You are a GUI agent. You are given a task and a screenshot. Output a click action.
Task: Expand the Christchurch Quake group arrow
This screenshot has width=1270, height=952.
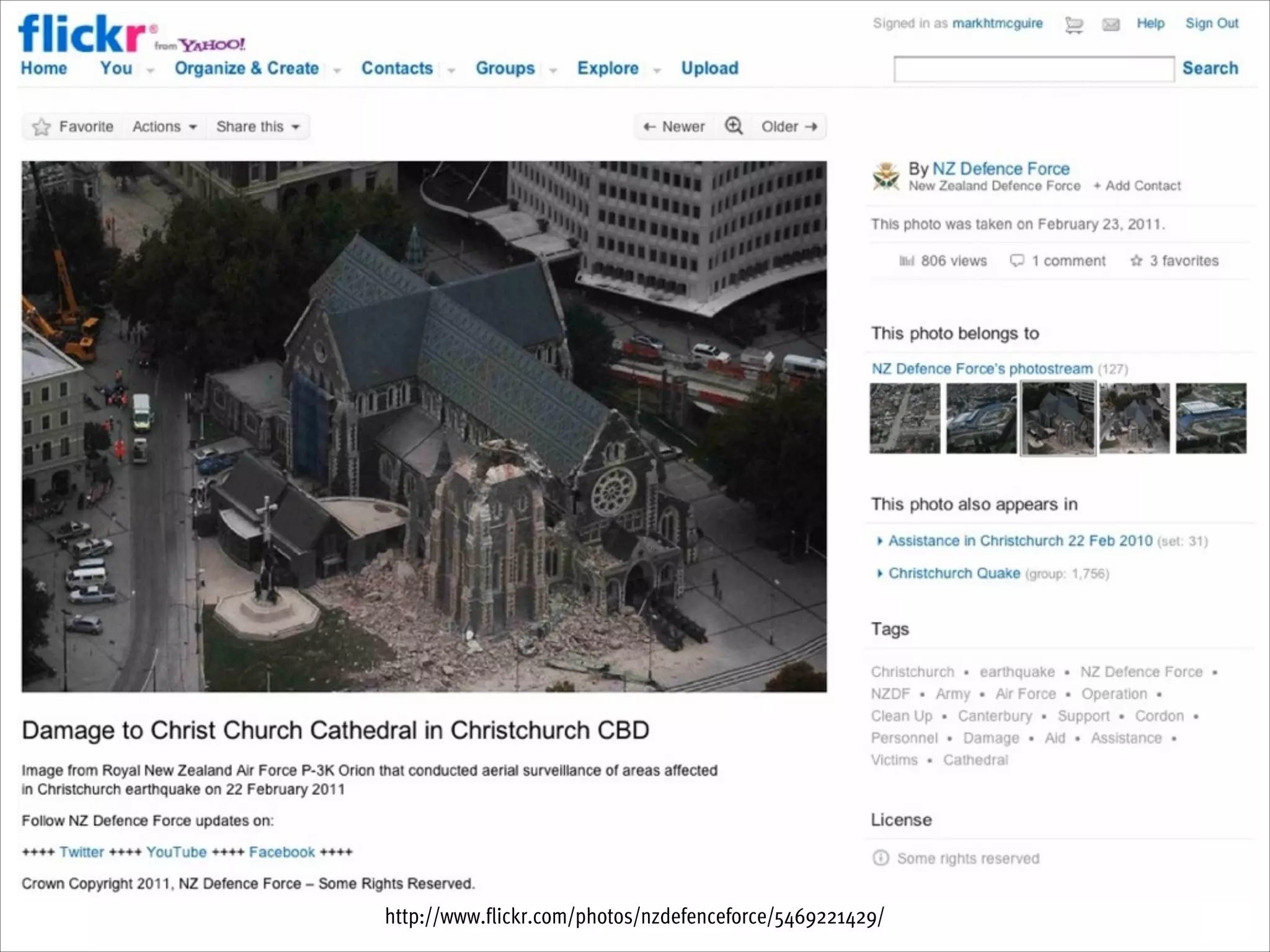point(879,573)
